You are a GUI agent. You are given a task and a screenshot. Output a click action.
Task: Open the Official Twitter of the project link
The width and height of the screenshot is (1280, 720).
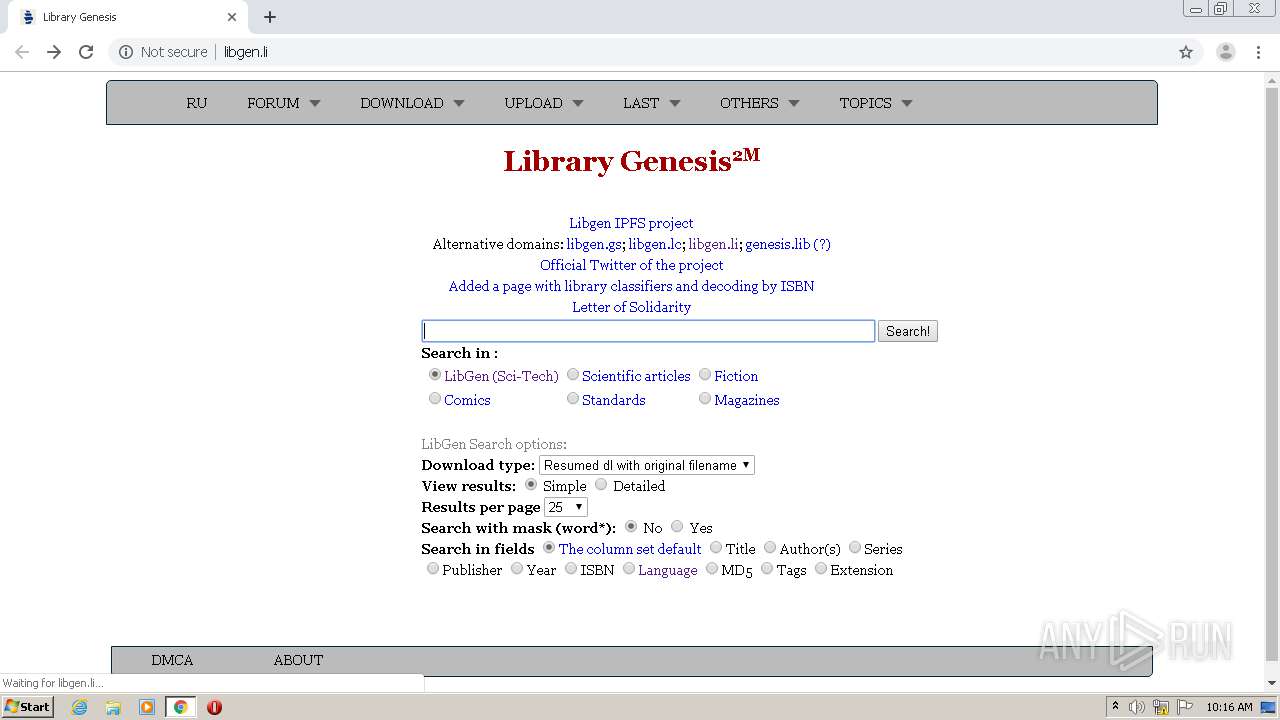pos(632,265)
